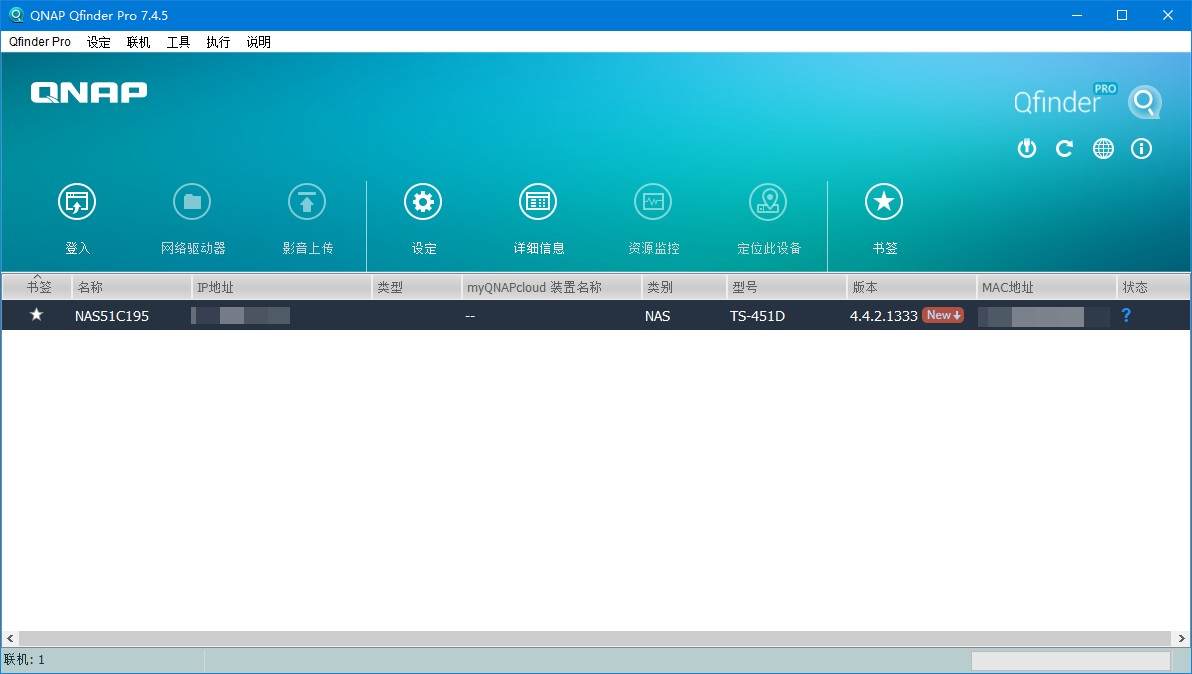The height and width of the screenshot is (674, 1192).
Task: Click the 登入 login icon
Action: [x=77, y=202]
